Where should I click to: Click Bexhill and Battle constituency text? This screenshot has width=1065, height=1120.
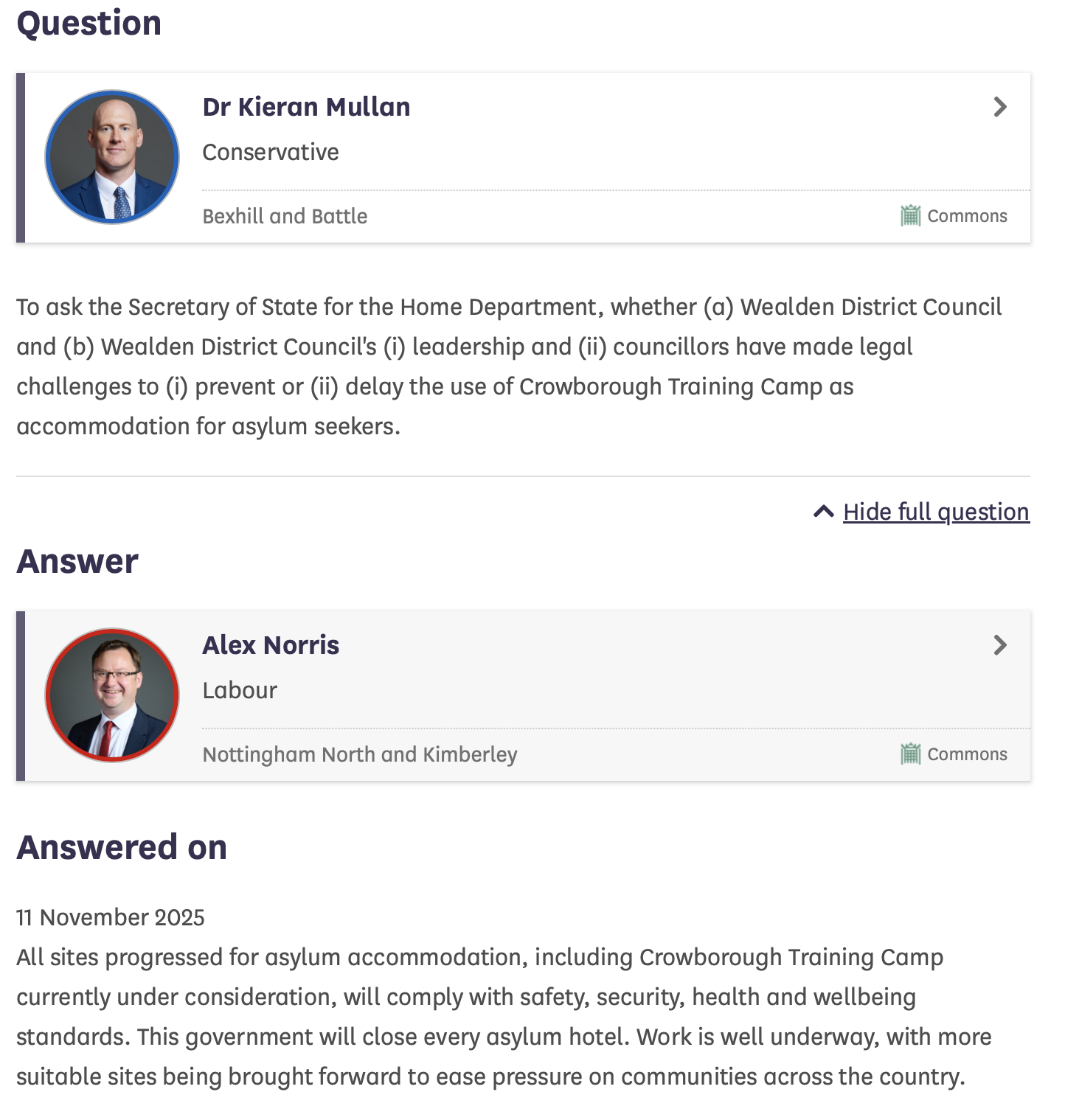point(285,216)
